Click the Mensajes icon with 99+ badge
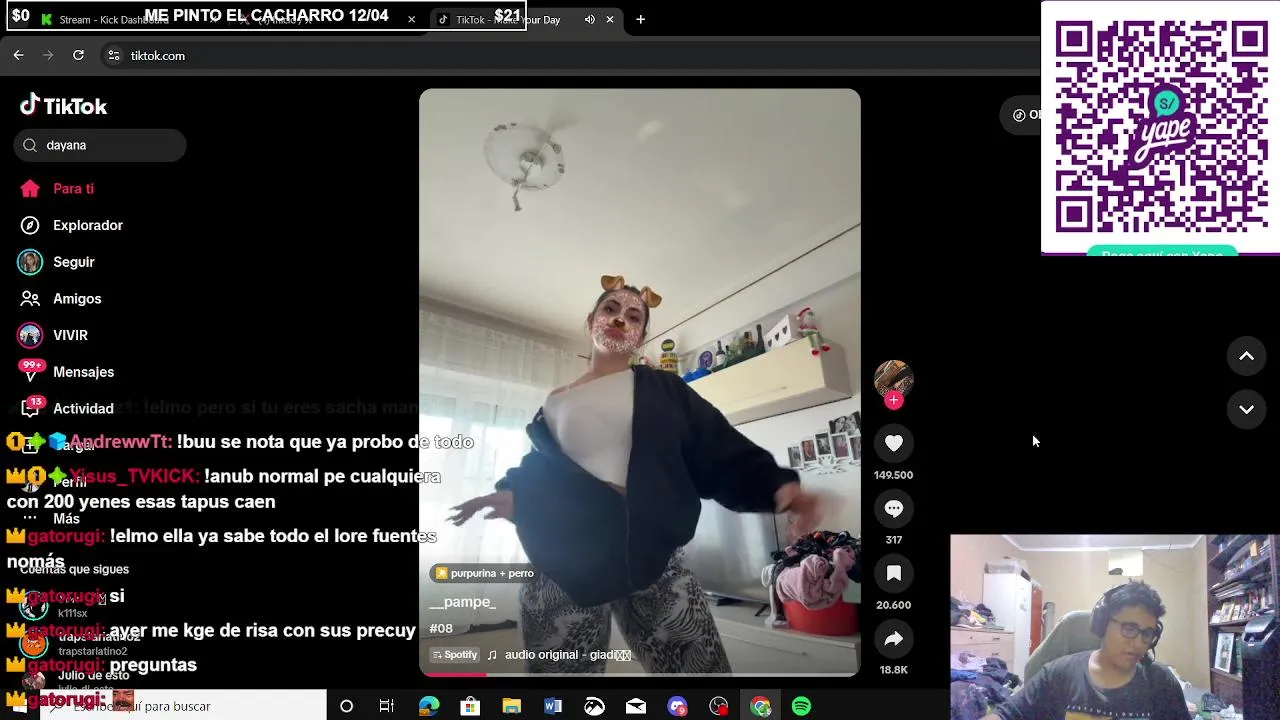Viewport: 1280px width, 720px height. [x=31, y=371]
